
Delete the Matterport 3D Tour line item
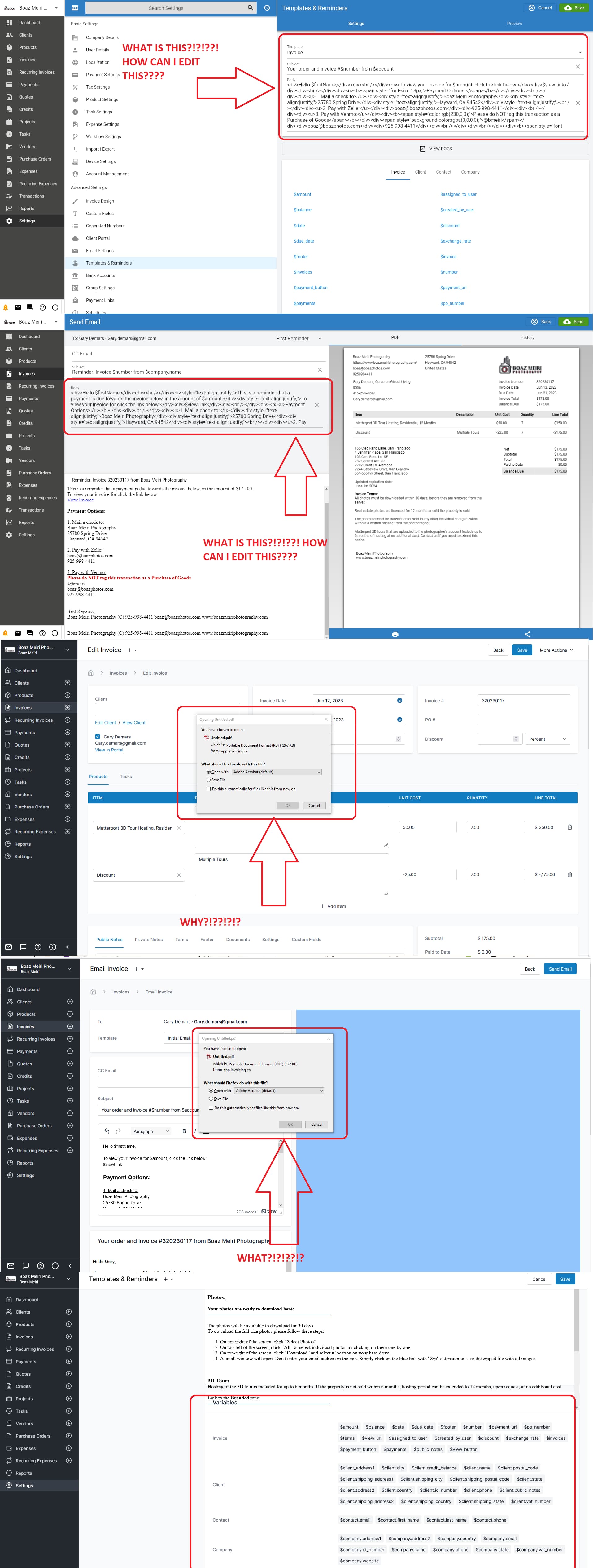click(x=569, y=827)
